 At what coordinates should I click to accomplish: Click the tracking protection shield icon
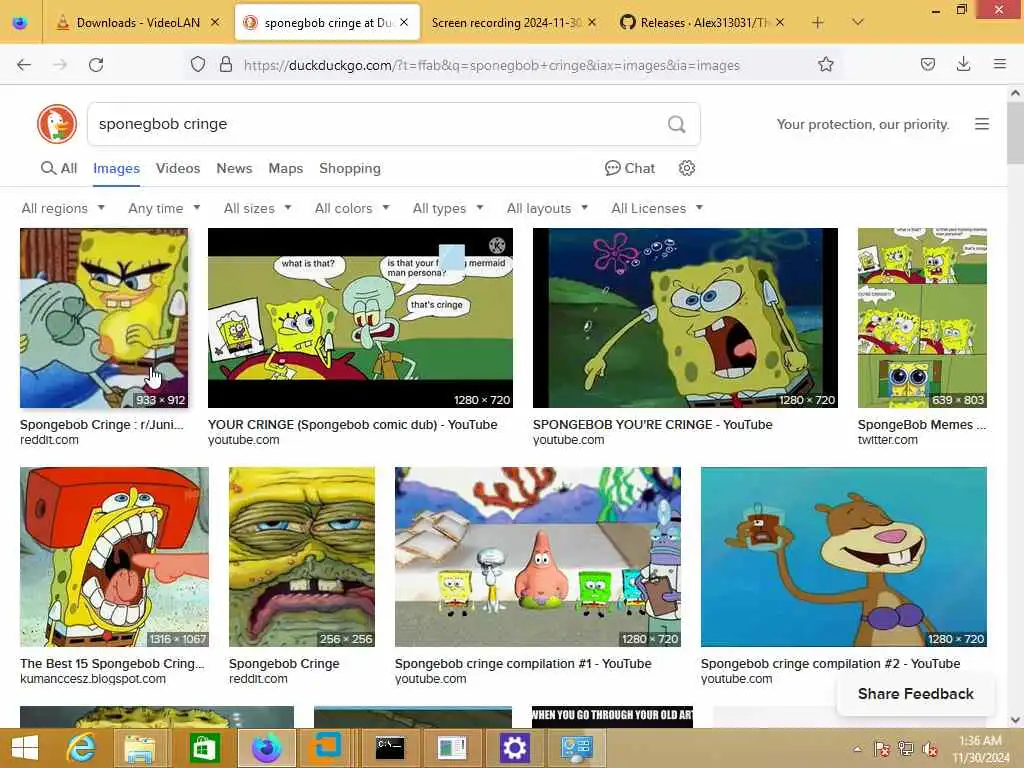pyautogui.click(x=198, y=65)
